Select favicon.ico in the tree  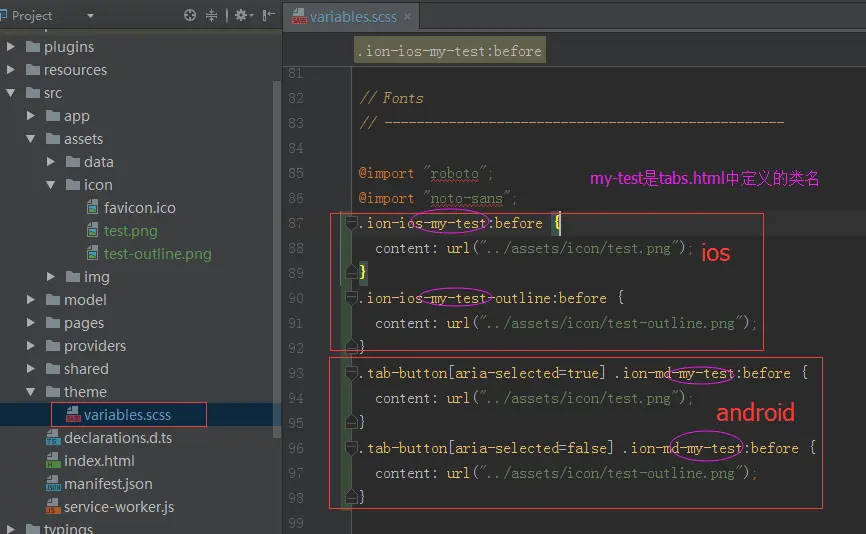coord(140,208)
